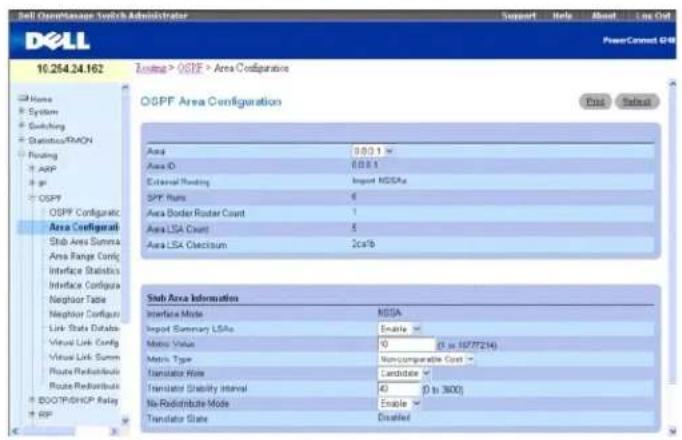Click the Refresh button
Viewport: 682px width, 440px height.
(x=637, y=101)
